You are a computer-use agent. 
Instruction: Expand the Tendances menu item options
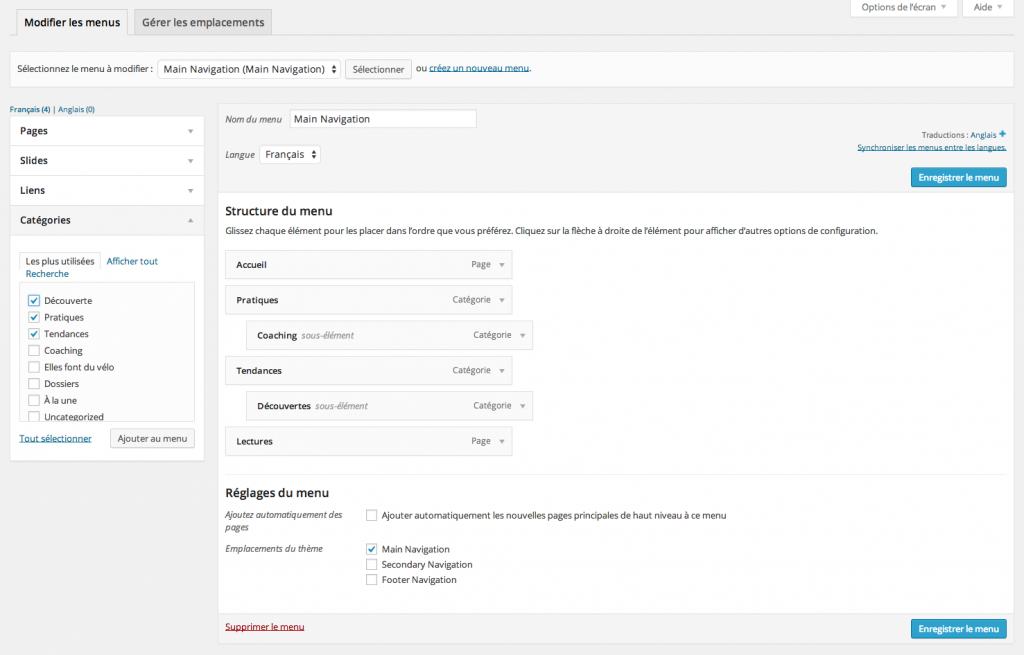[502, 370]
